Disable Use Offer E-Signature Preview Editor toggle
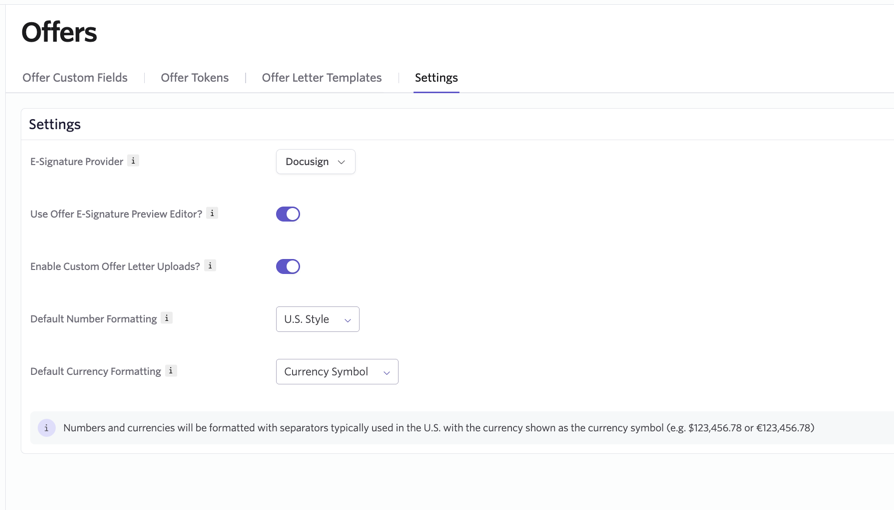894x510 pixels. point(288,214)
